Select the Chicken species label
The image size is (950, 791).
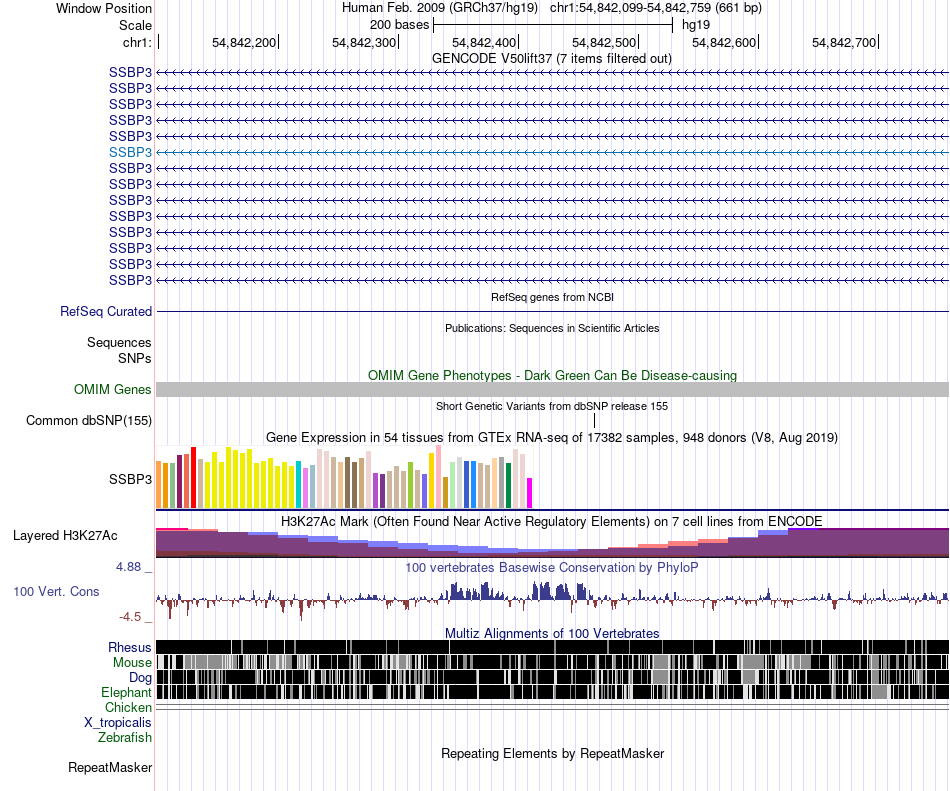(x=128, y=707)
